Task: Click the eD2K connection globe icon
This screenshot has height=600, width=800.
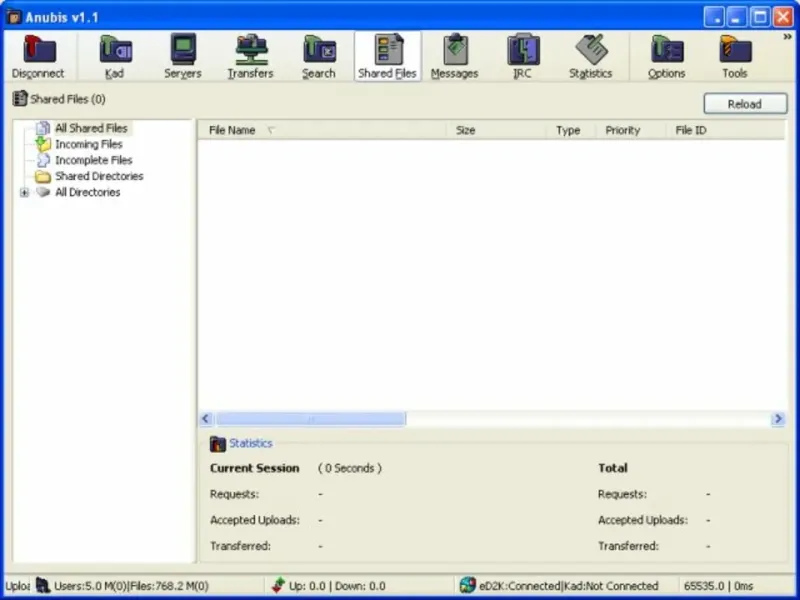Action: [467, 585]
